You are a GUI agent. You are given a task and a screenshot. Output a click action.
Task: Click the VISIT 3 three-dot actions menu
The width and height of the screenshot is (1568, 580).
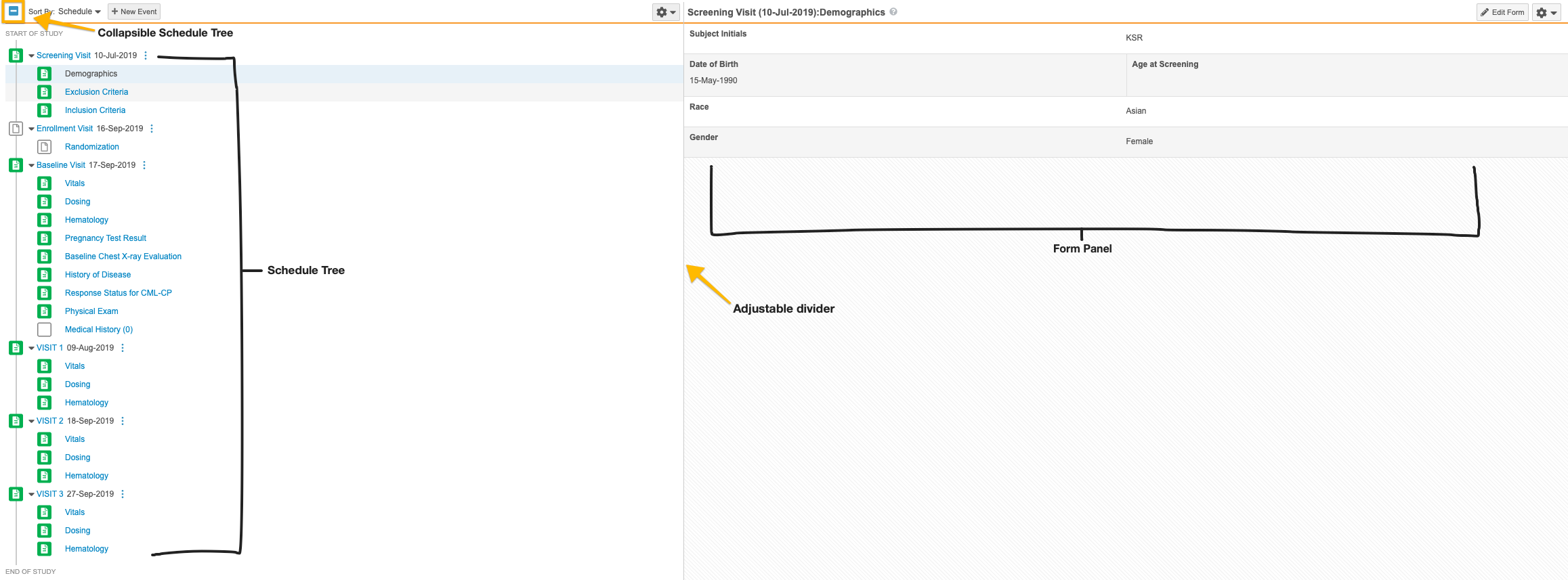point(123,494)
